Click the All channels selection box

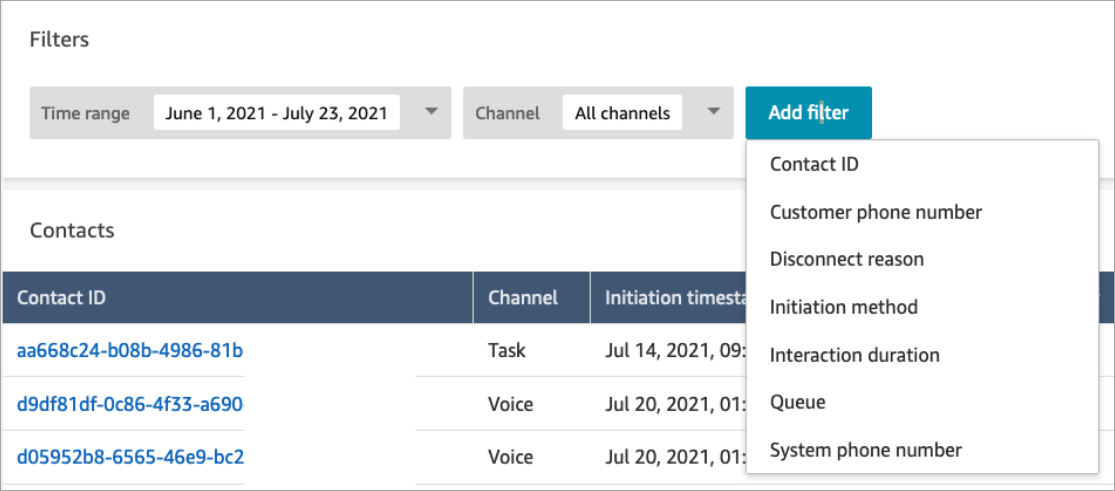click(x=622, y=113)
